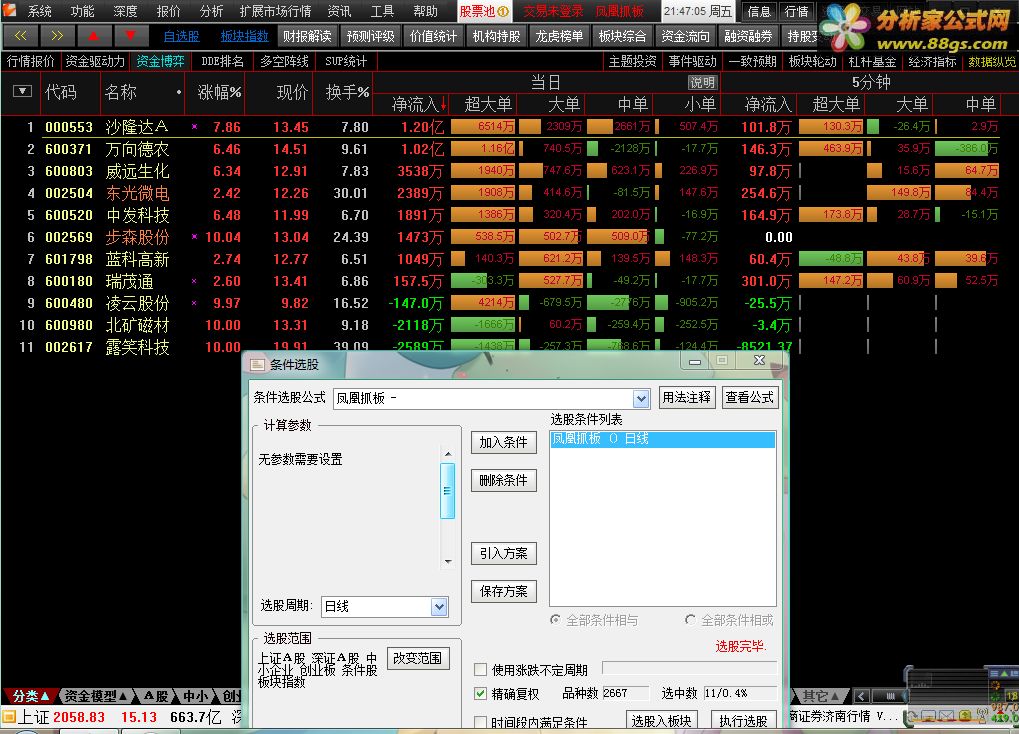Open 选股周期 日线 dropdown

point(439,607)
